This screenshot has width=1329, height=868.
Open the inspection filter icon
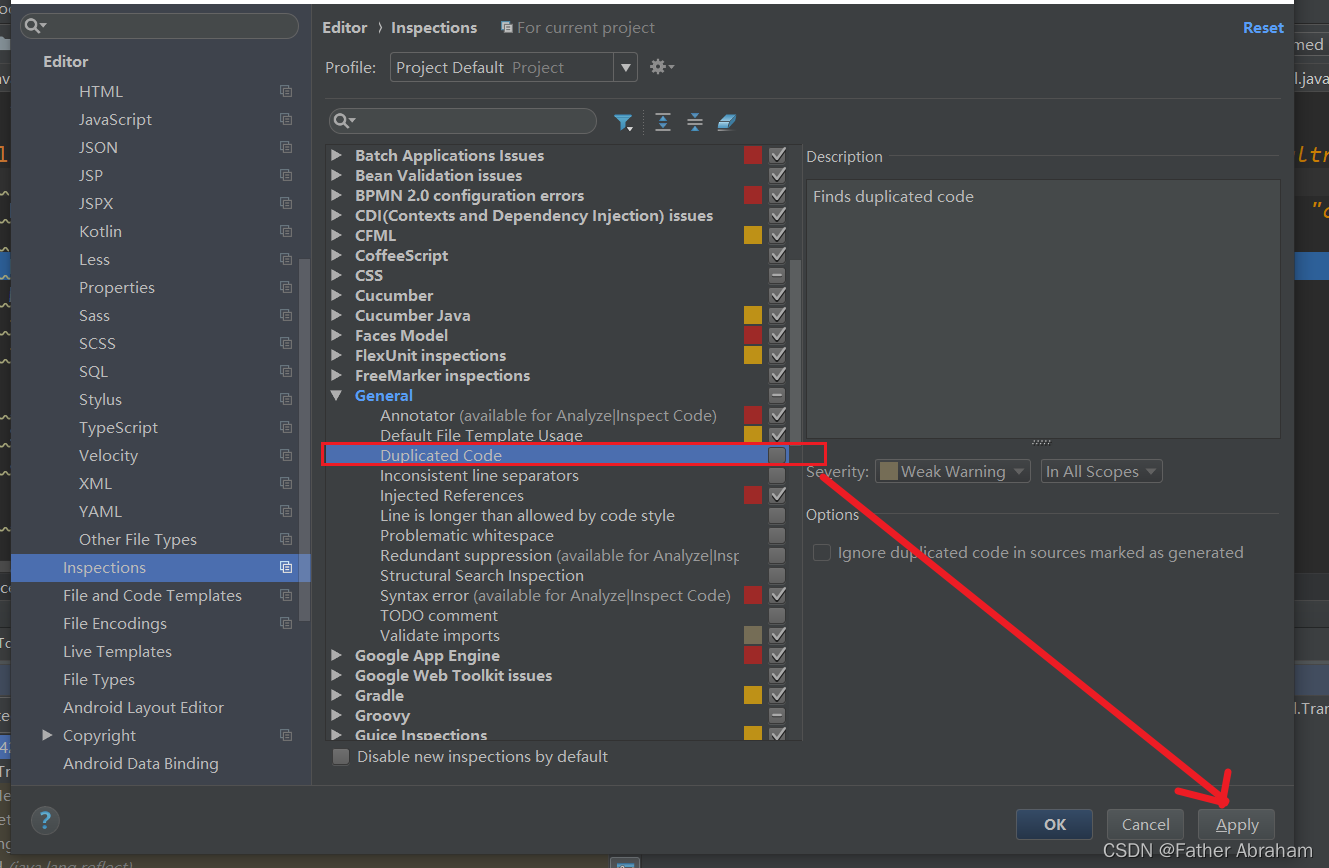point(624,121)
